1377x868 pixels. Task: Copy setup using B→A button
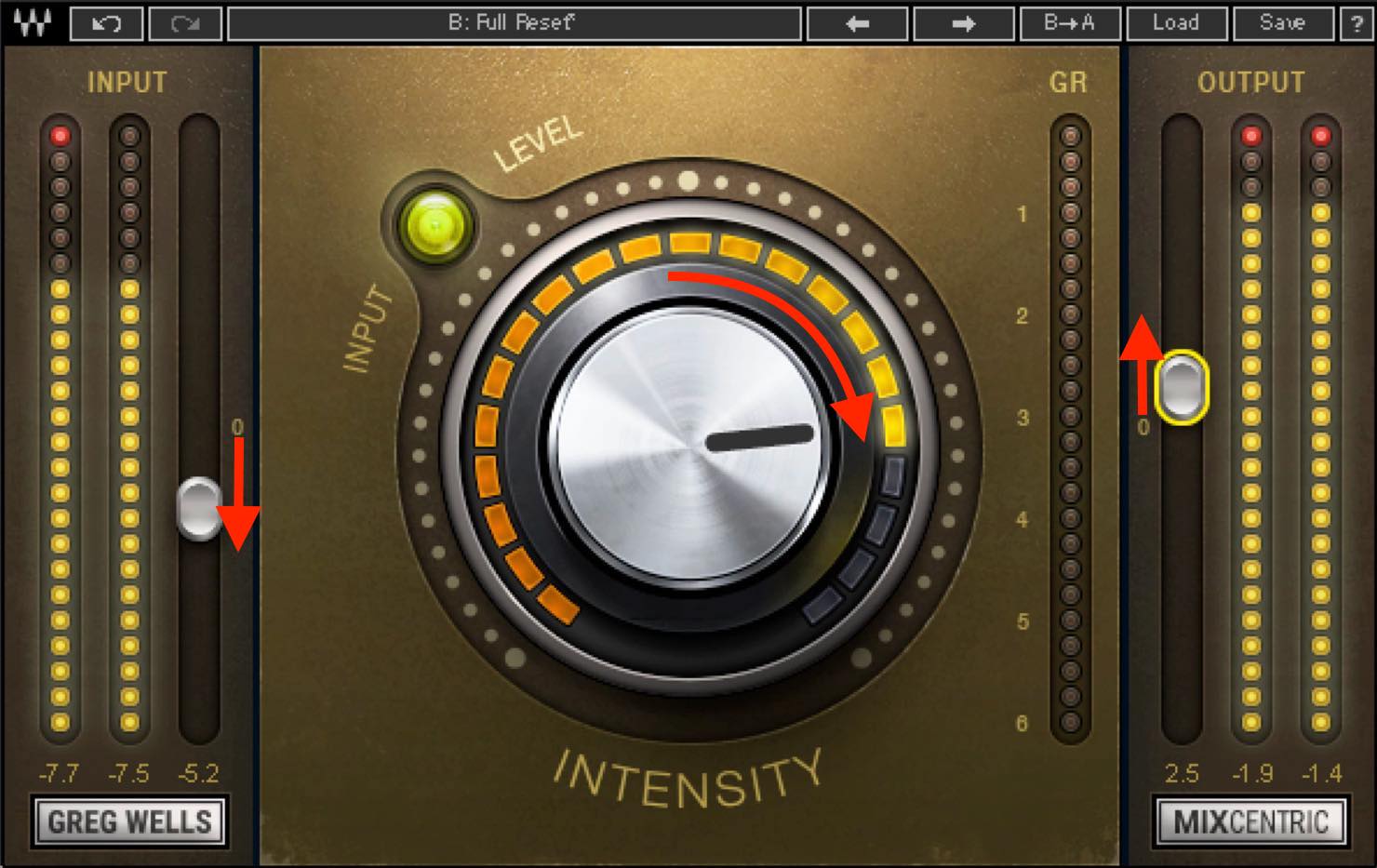click(1070, 23)
